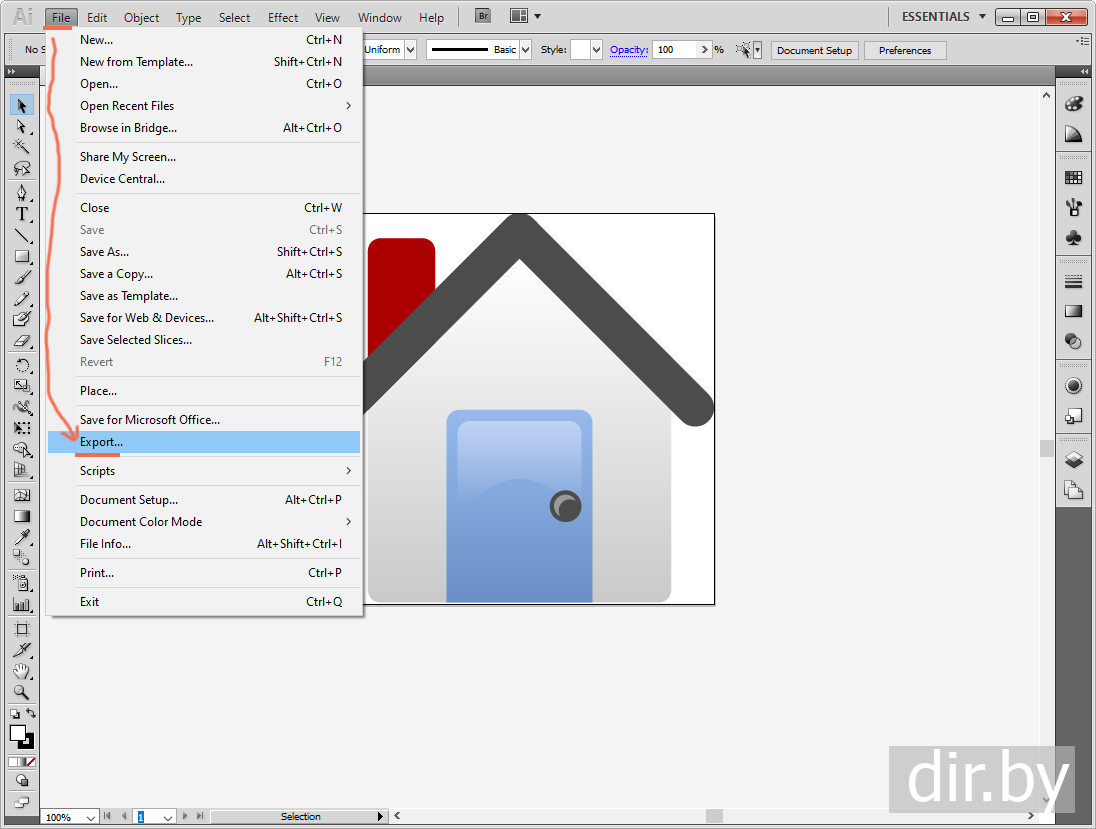Activate the Artboard tool

tap(22, 628)
